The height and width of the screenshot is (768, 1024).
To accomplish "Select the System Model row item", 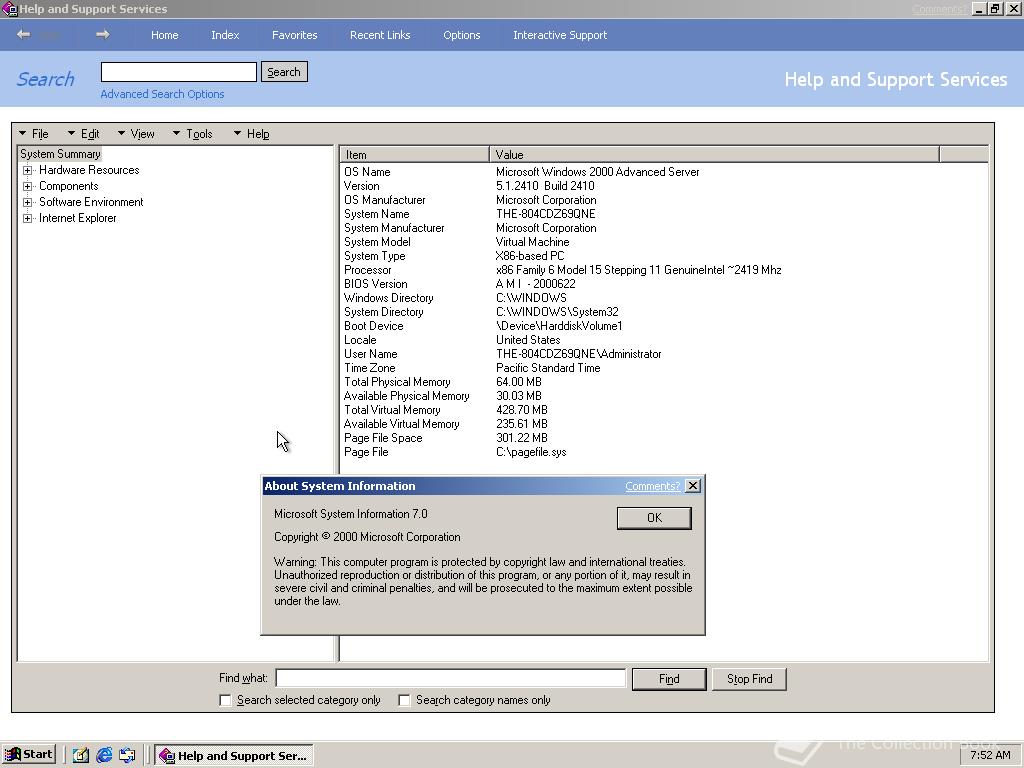I will (377, 242).
